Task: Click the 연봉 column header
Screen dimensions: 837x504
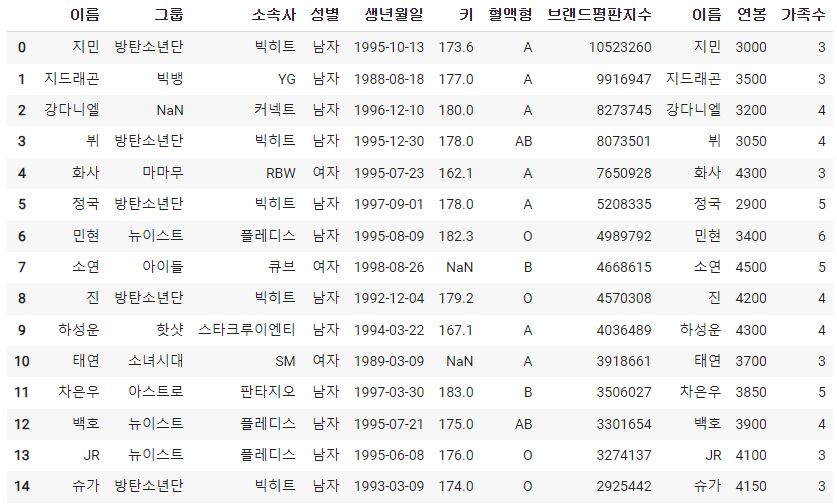Action: coord(751,14)
